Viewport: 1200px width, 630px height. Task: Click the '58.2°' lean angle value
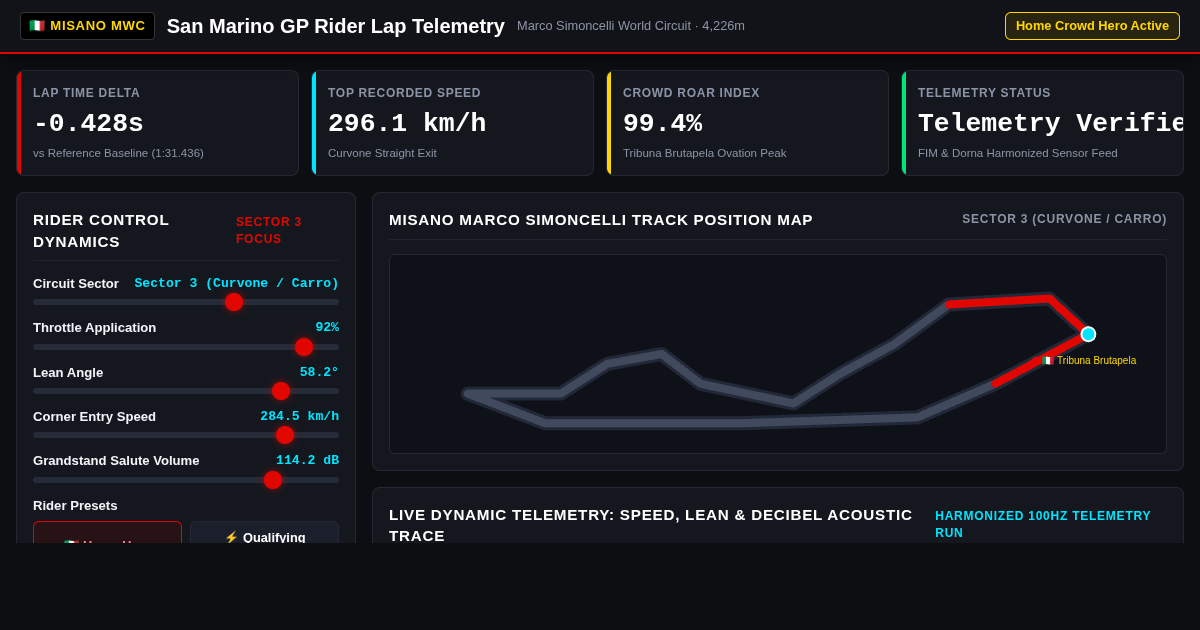[x=319, y=372]
